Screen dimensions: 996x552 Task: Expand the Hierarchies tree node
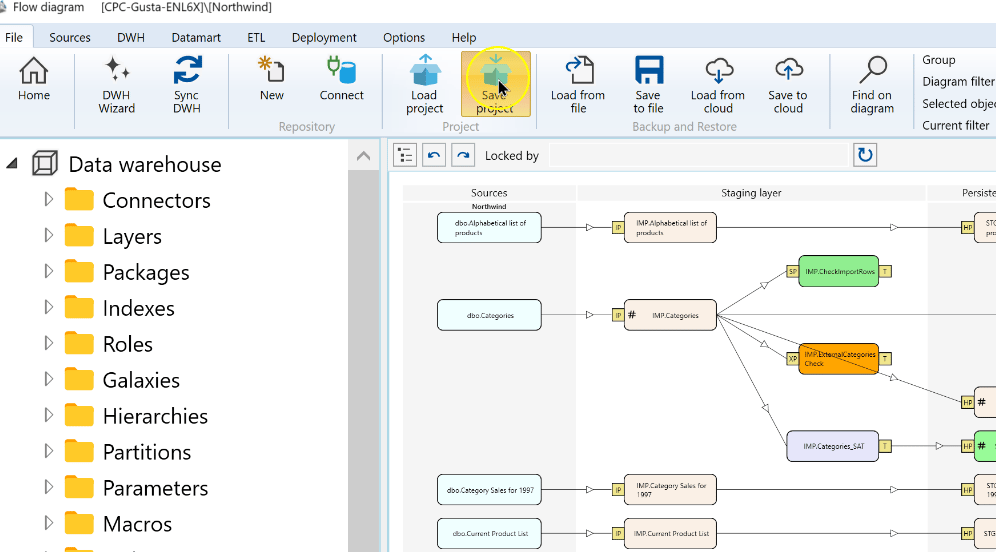point(48,415)
